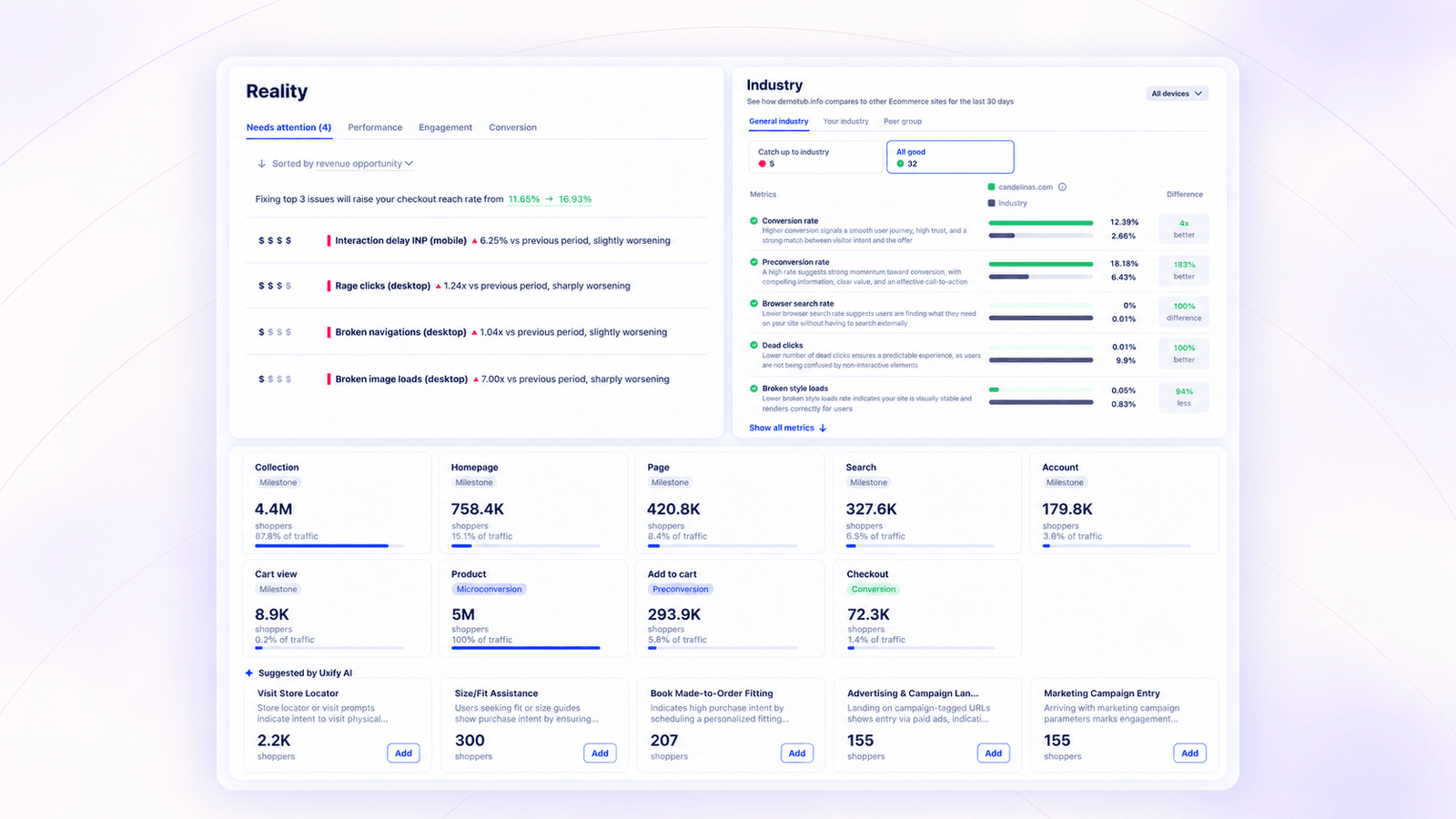Click down arrow icon beside Show all metrics
1456x819 pixels.
click(823, 428)
